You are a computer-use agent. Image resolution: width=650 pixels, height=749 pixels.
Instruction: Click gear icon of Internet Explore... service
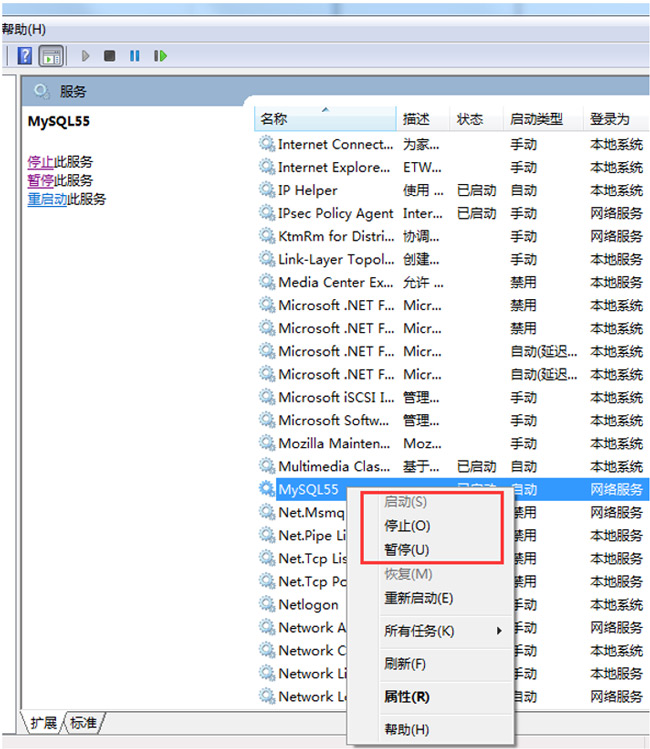click(266, 167)
